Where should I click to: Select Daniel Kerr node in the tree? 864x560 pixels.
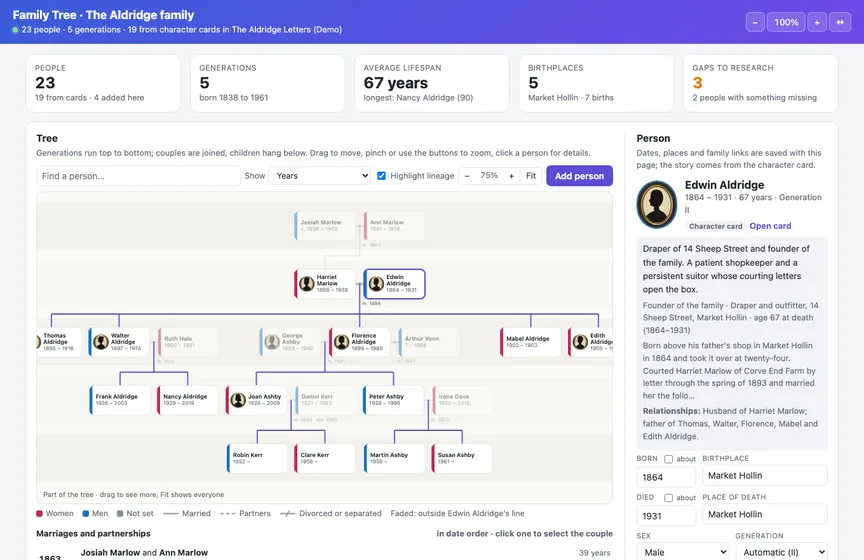tap(325, 400)
